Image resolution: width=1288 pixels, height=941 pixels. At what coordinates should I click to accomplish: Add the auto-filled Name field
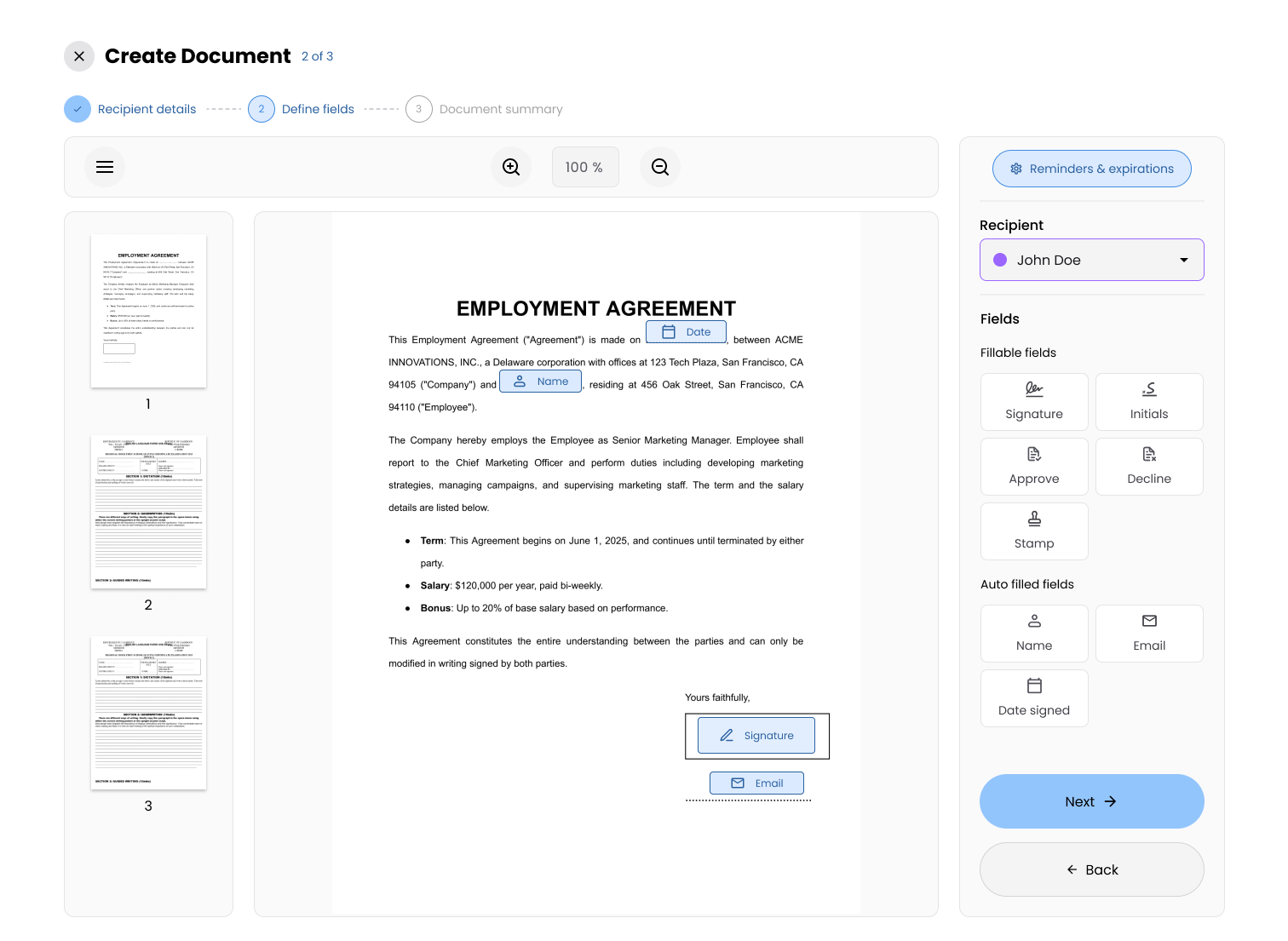[1034, 633]
